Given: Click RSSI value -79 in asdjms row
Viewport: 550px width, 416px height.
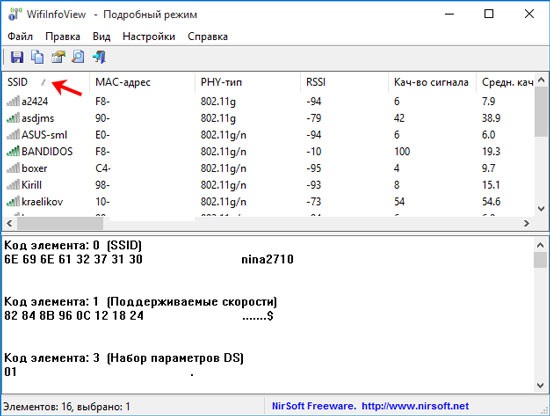Looking at the screenshot, I should click(314, 118).
